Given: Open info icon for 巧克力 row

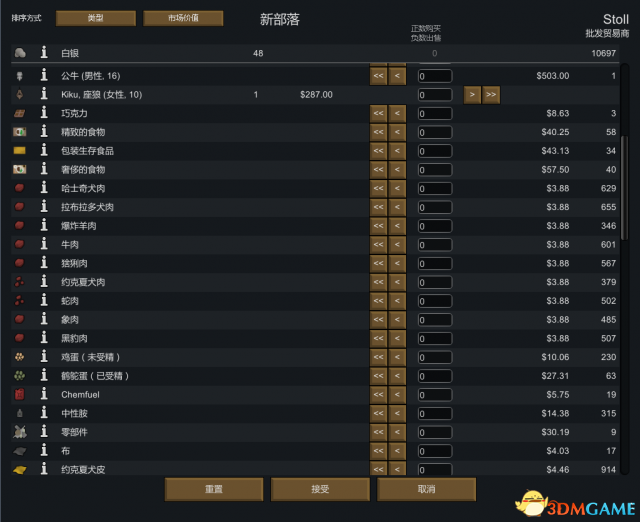Looking at the screenshot, I should click(x=44, y=113).
